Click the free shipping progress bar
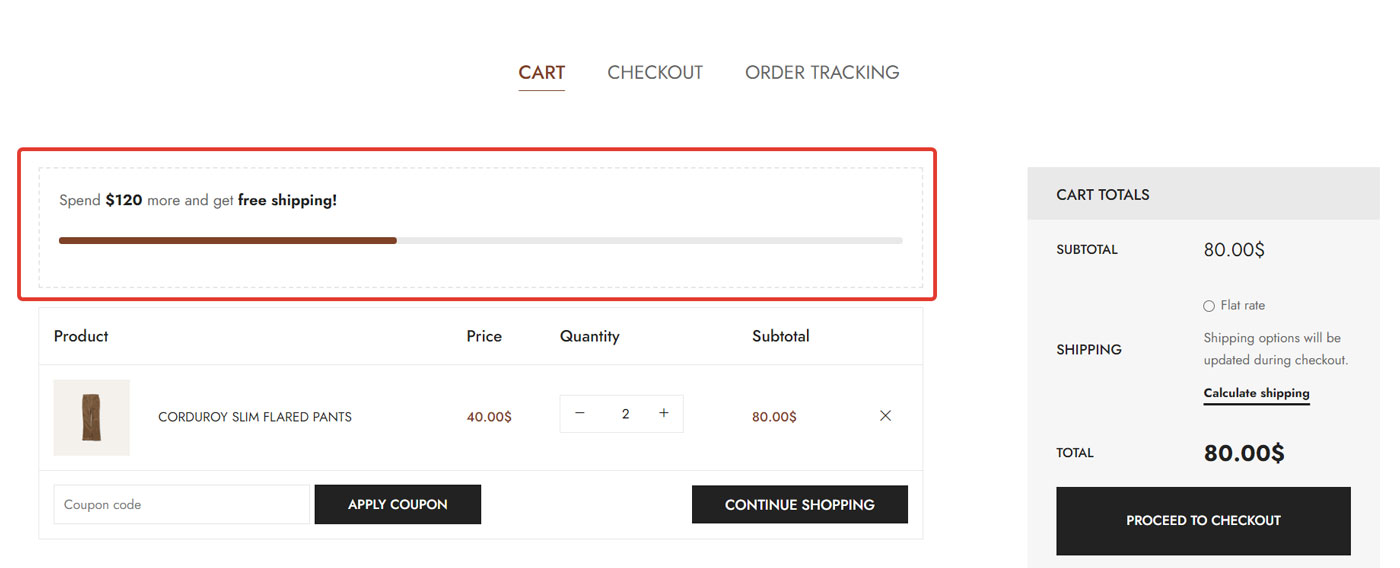Viewport: 1400px width, 568px height. [480, 240]
